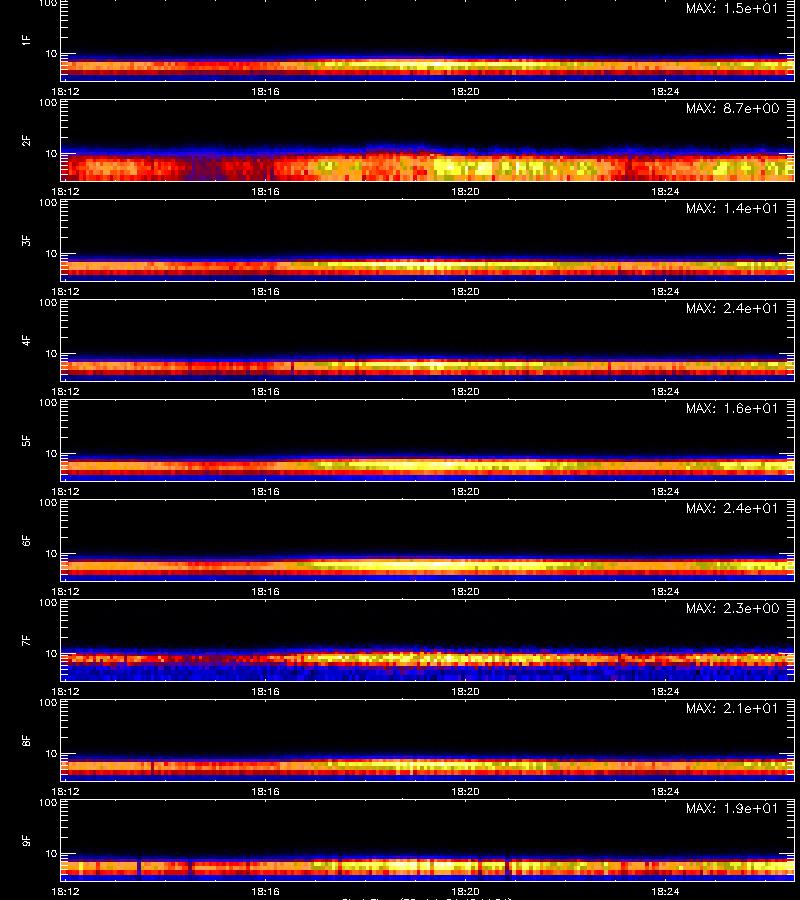Click the 10 y-axis label of 2F

click(52, 153)
